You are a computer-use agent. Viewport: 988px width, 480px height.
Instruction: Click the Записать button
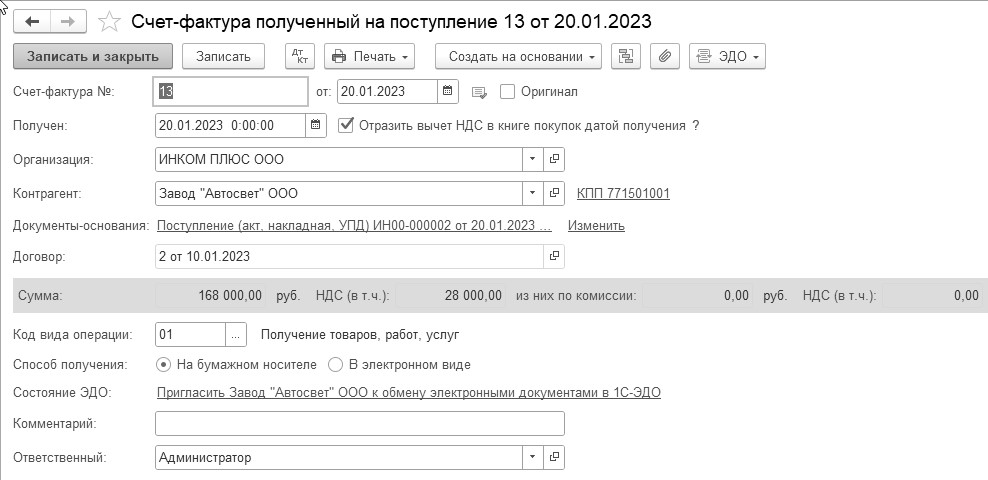coord(223,56)
